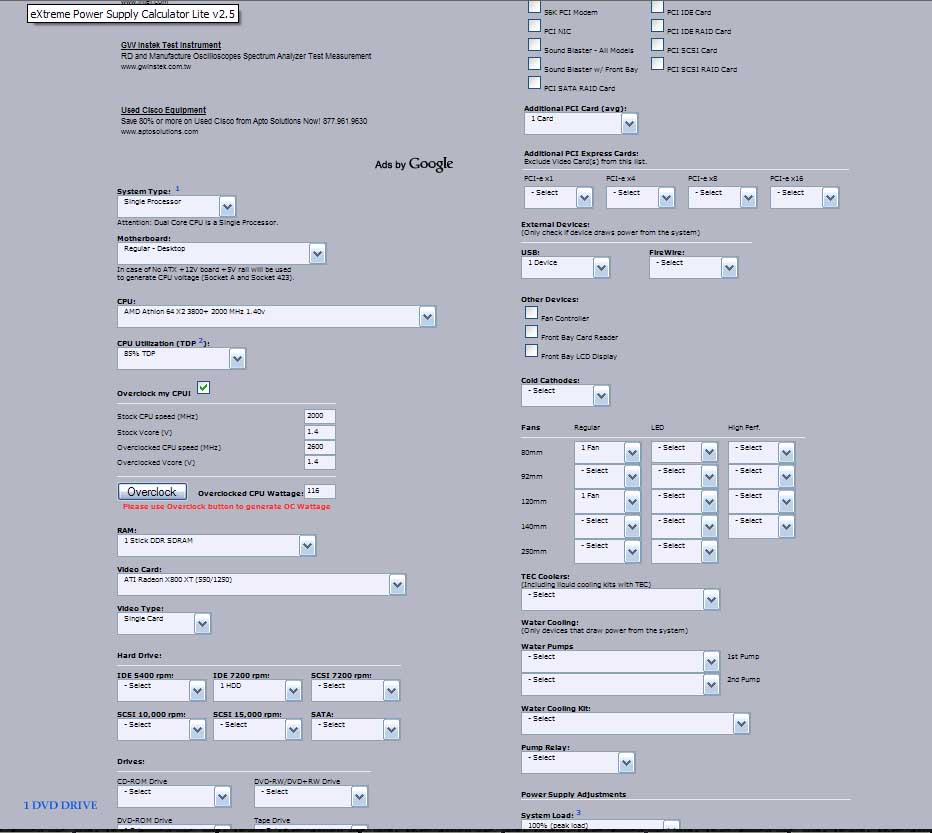Screen dimensions: 932x833
Task: Enable Front Bay Card Reader checkbox
Action: [x=532, y=332]
